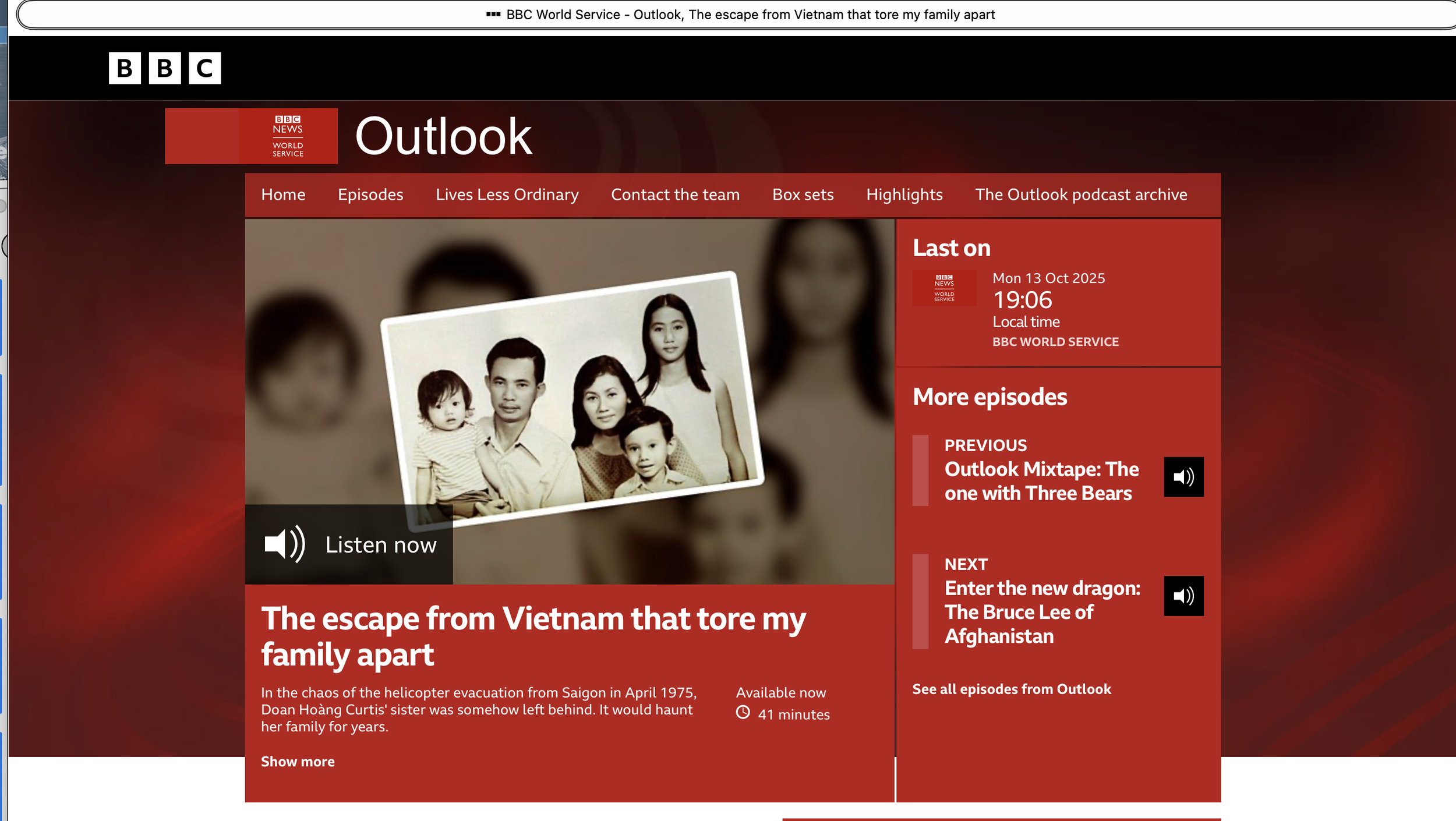1456x821 pixels.
Task: Click the BBC News World Service brand logo
Action: (x=251, y=136)
